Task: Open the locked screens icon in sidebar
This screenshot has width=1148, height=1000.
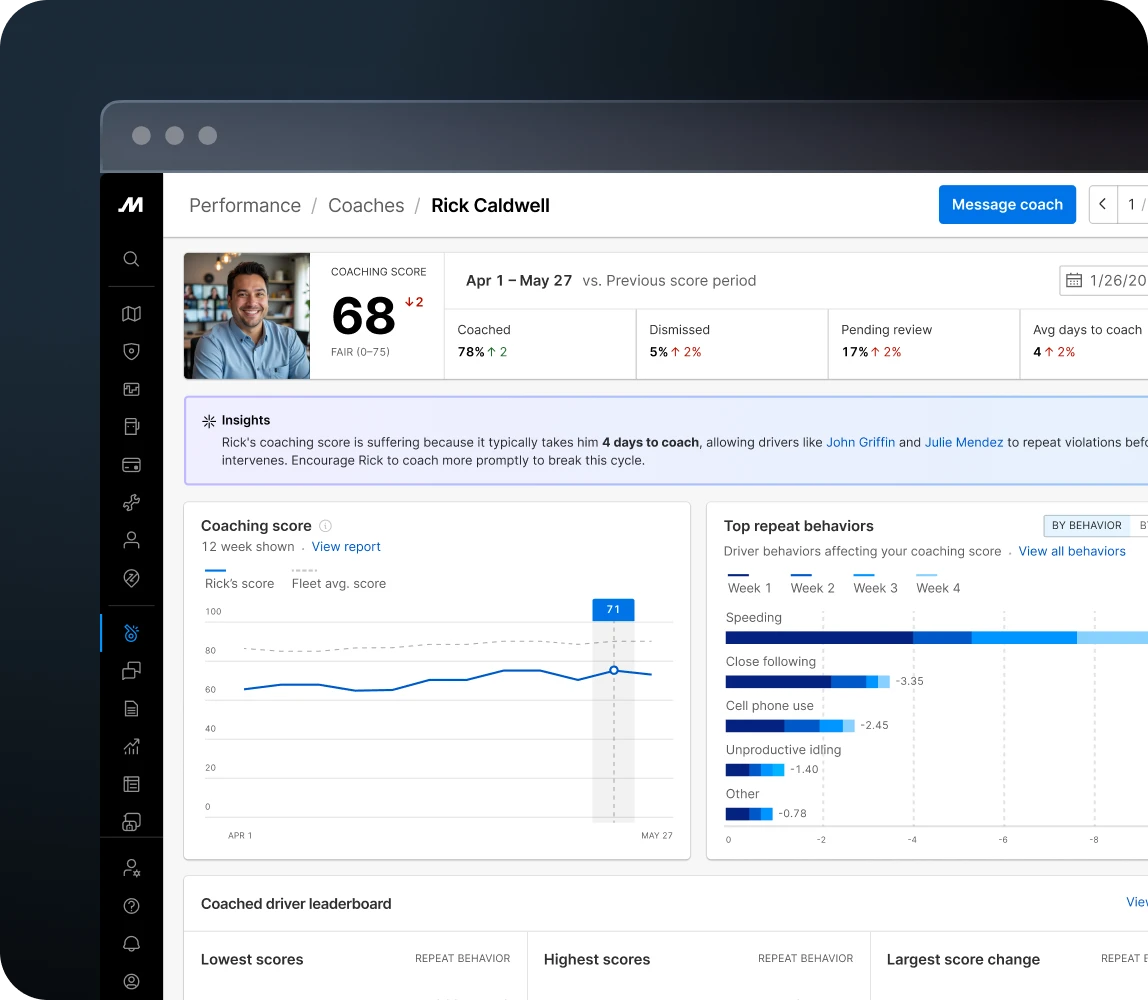Action: [x=131, y=822]
